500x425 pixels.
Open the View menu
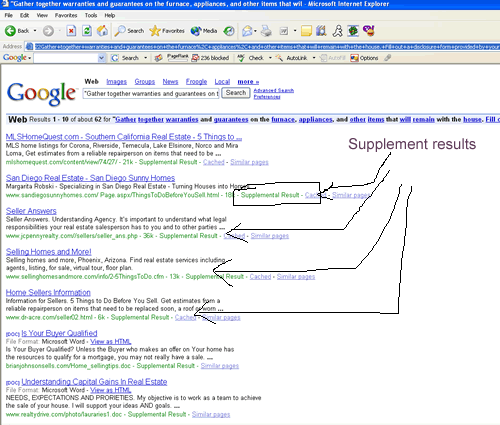click(42, 15)
